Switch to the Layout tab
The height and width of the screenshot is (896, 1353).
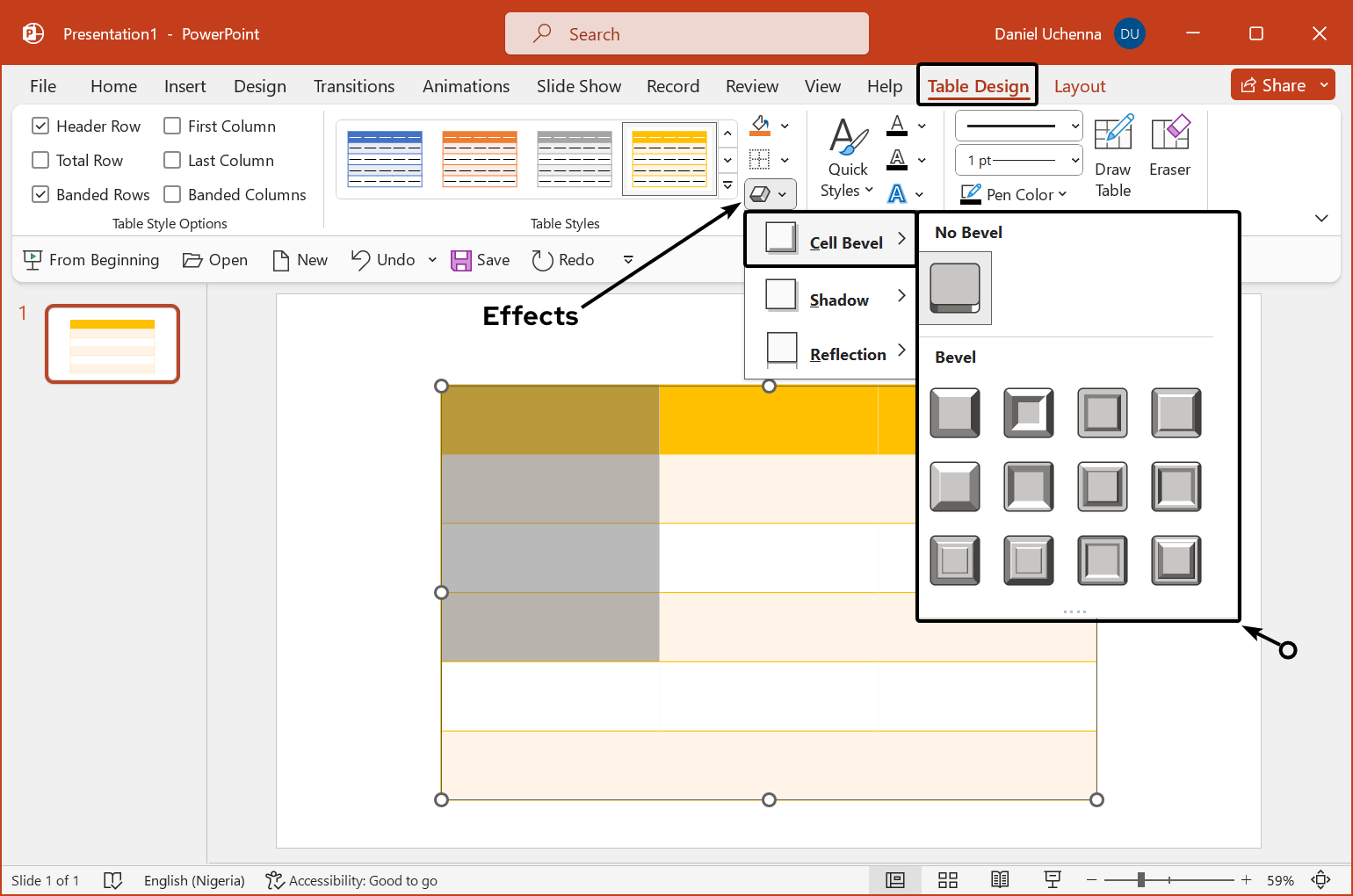pyautogui.click(x=1079, y=86)
